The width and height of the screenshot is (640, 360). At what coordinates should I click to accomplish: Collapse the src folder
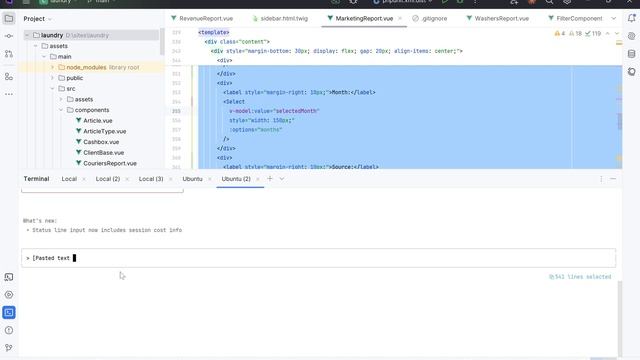point(53,89)
